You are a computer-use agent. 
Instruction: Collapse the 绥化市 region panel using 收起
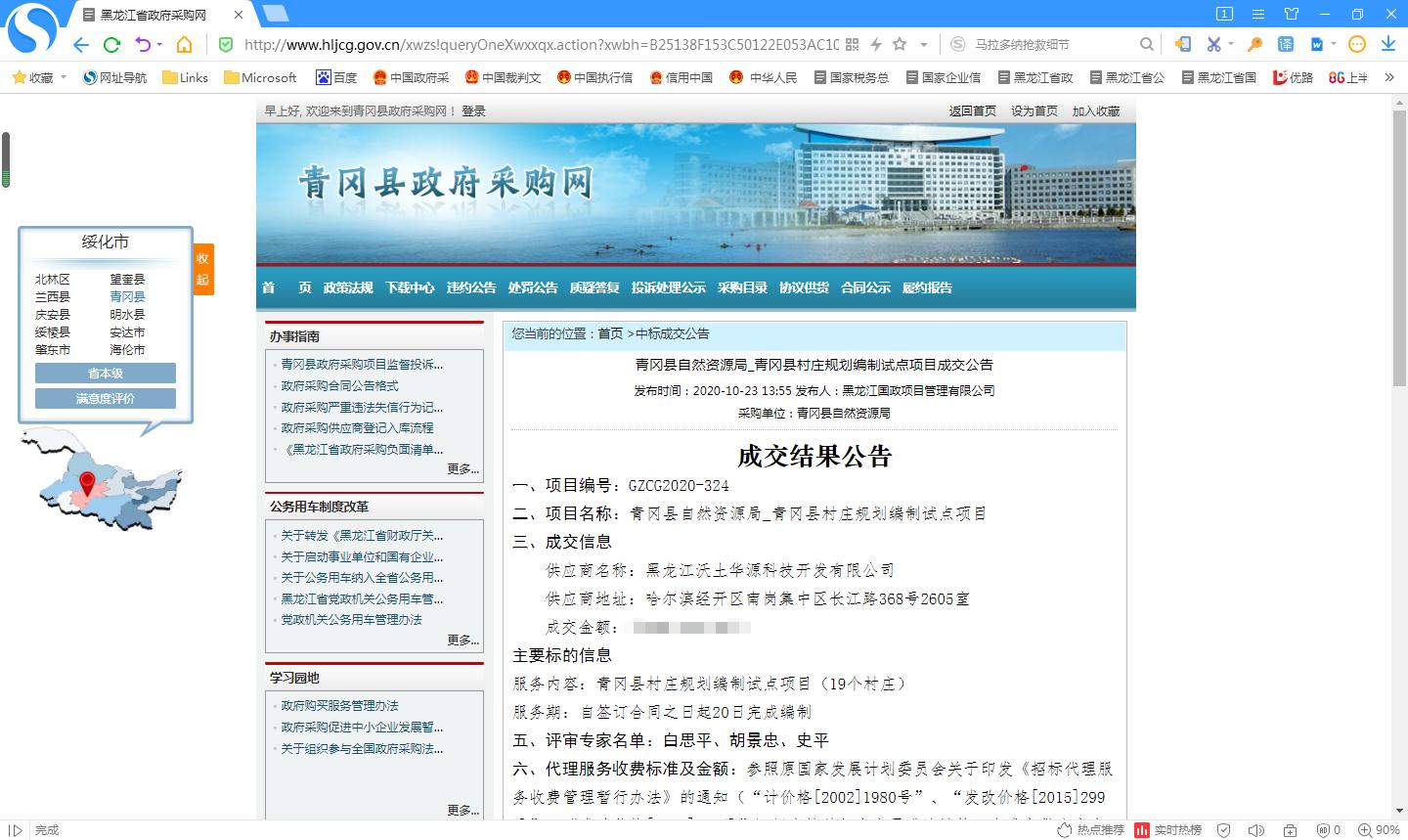(202, 269)
